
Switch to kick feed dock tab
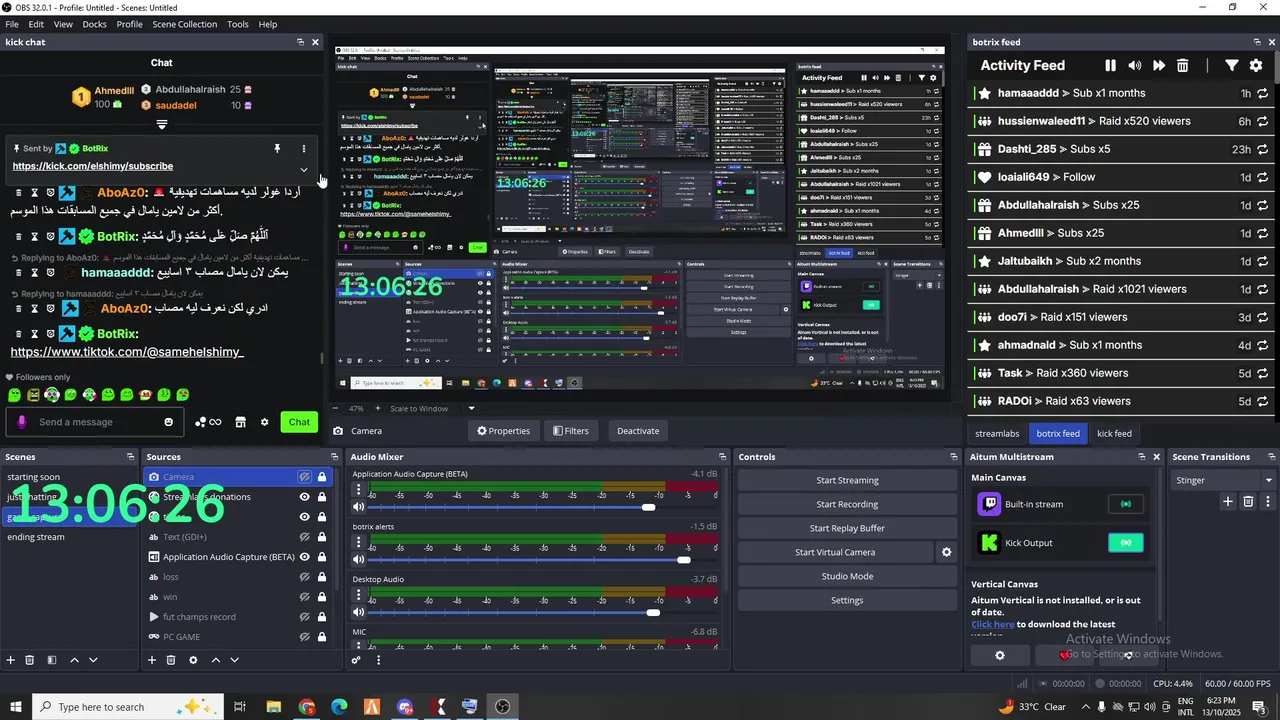tap(1114, 433)
